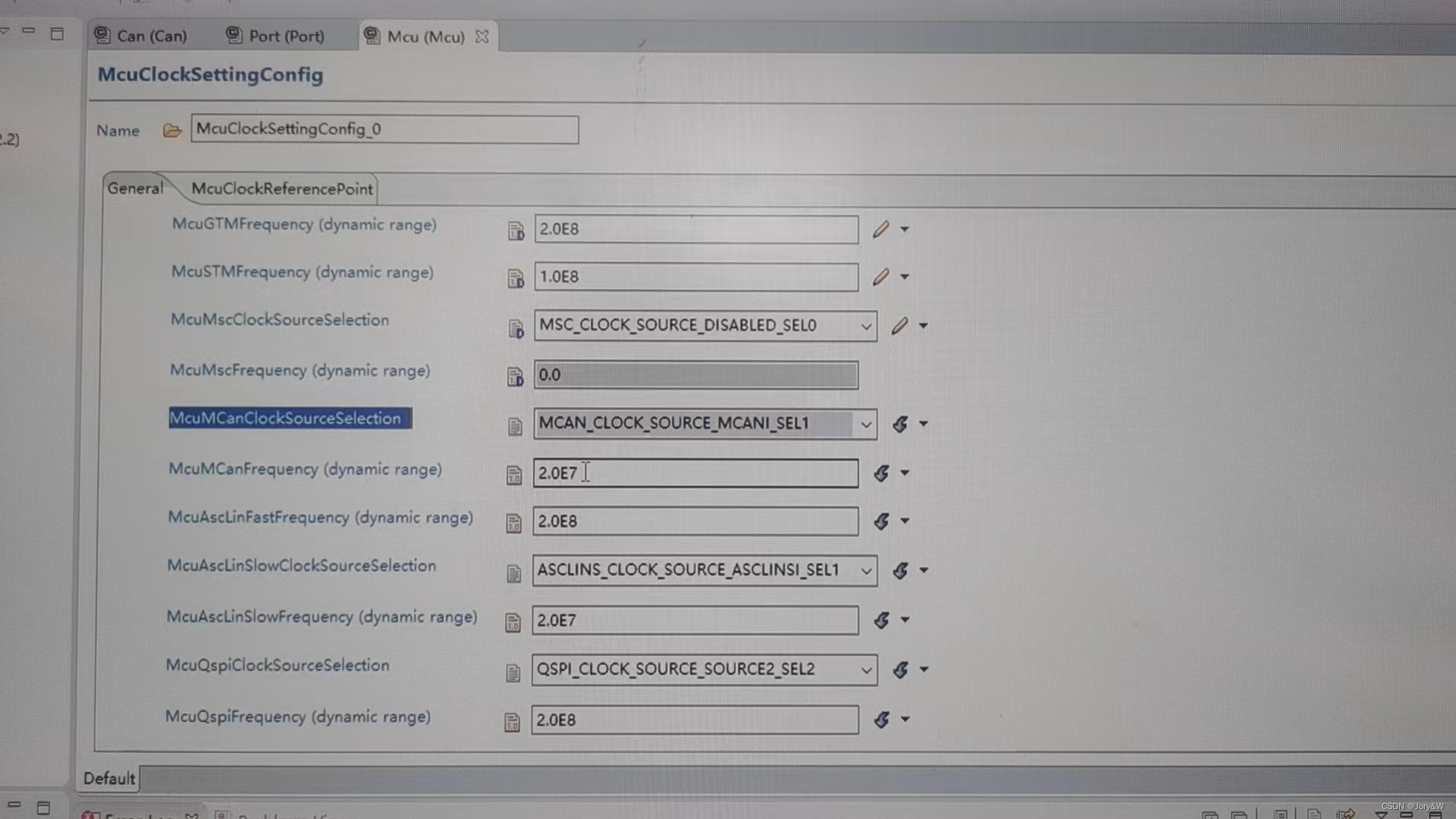Open arrow menu next to McuGTMFrequency pencil
This screenshot has height=819, width=1456.
[x=905, y=229]
